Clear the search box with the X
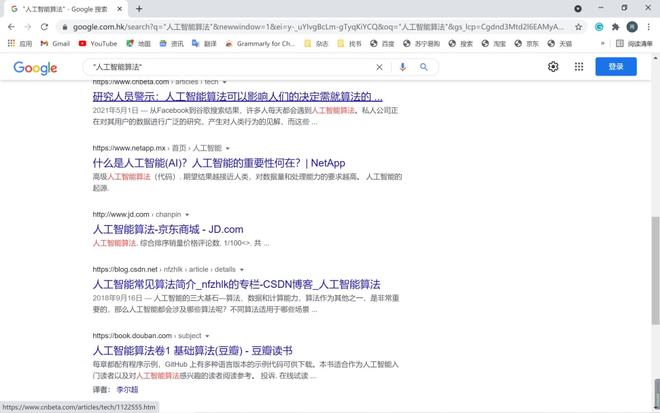The image size is (660, 413). pos(379,67)
